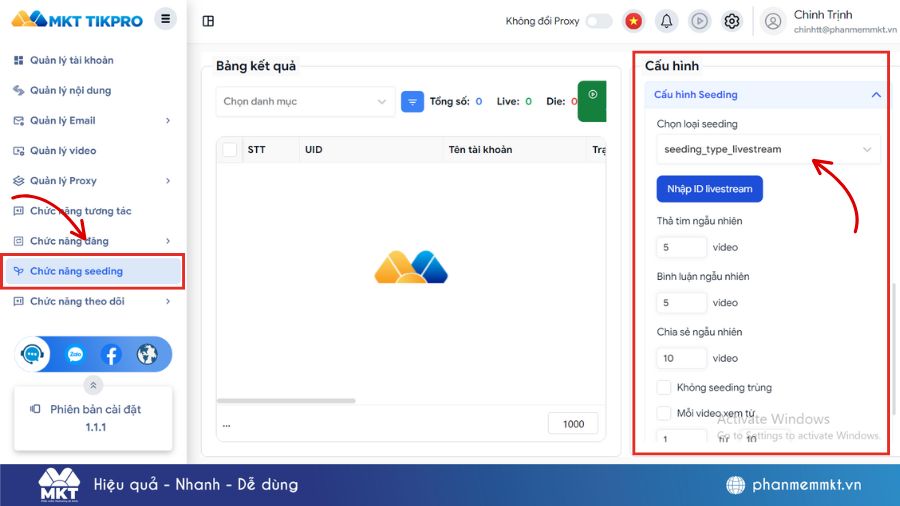This screenshot has height=506, width=900.
Task: Click the horizontal table scrollbar
Action: coord(286,400)
